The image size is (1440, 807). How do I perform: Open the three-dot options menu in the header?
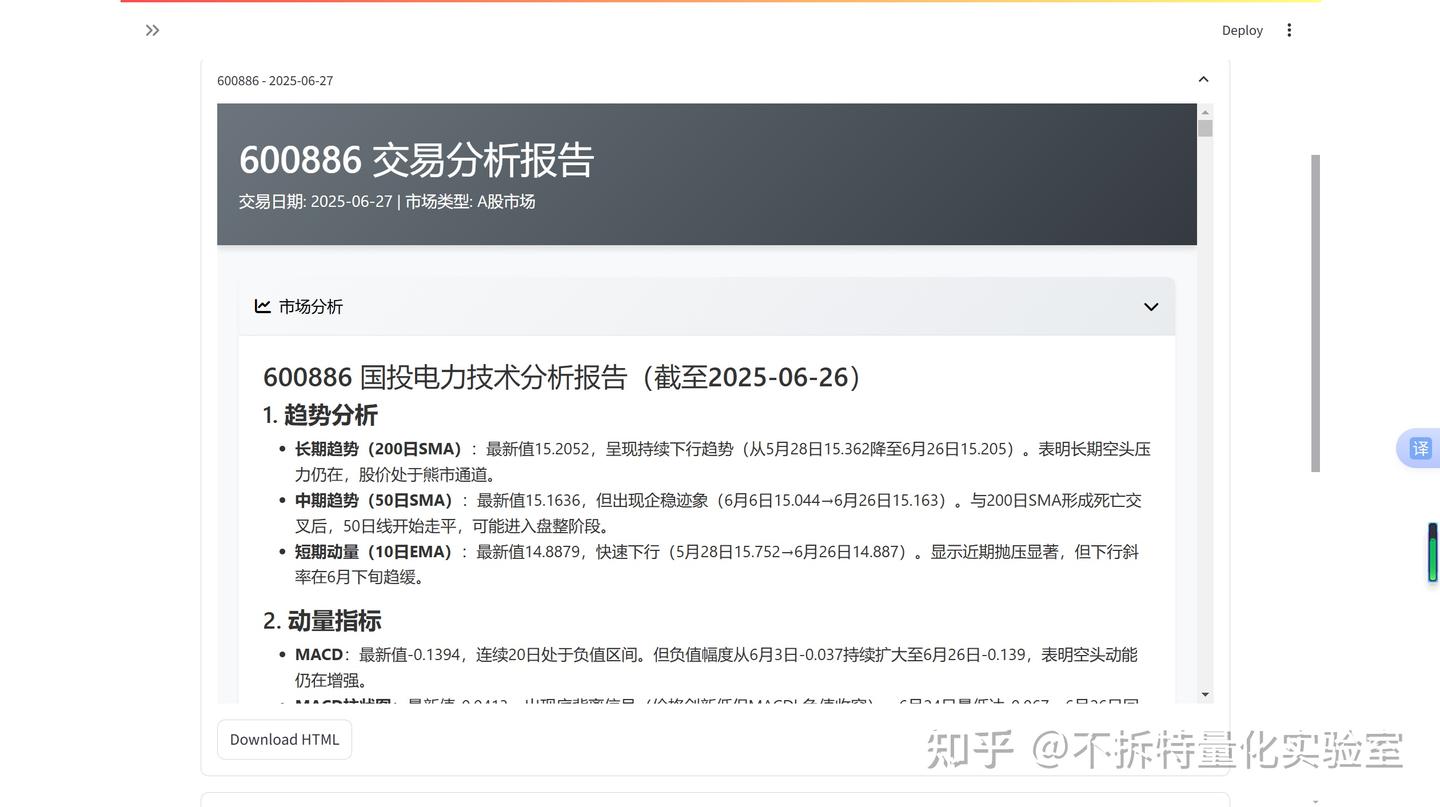coord(1288,29)
